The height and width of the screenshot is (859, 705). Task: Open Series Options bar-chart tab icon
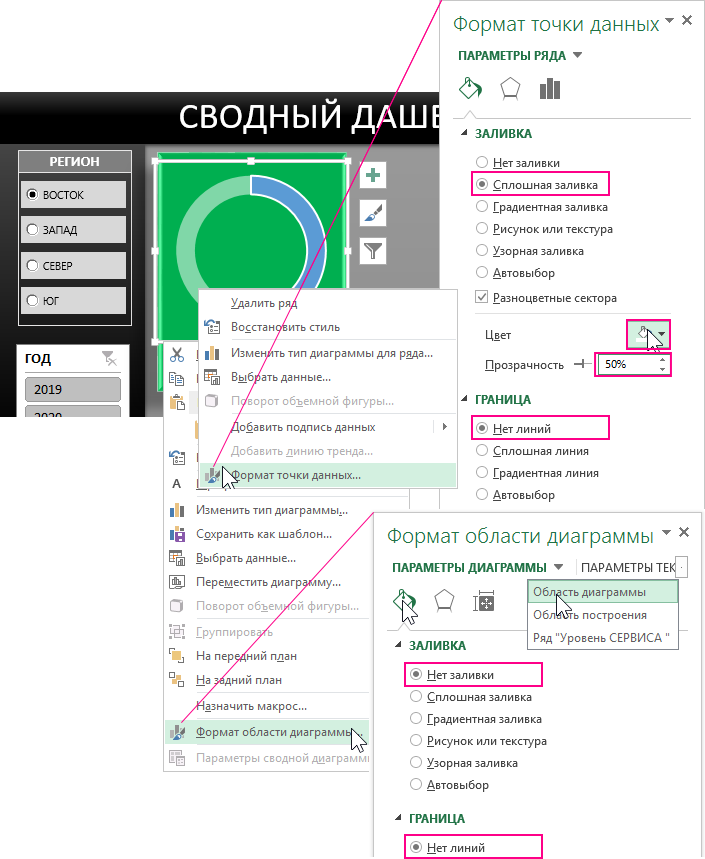click(549, 89)
